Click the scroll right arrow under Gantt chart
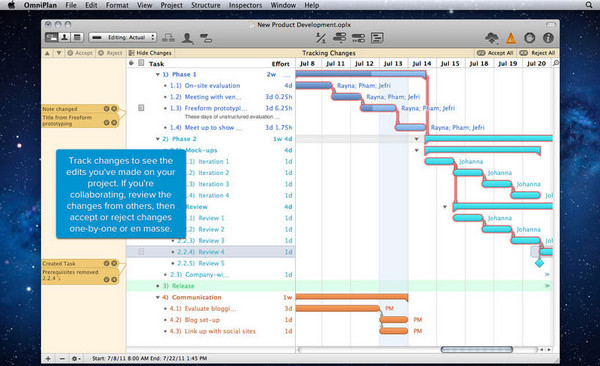The height and width of the screenshot is (366, 600). 549,350
